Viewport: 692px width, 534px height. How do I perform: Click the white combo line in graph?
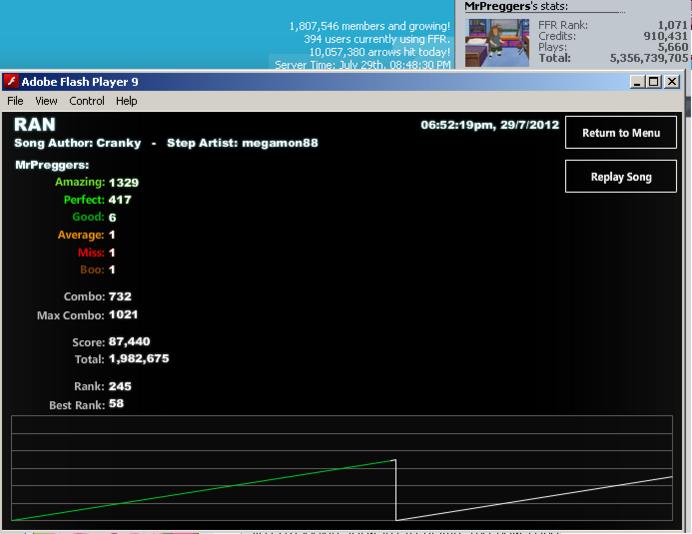point(534,498)
